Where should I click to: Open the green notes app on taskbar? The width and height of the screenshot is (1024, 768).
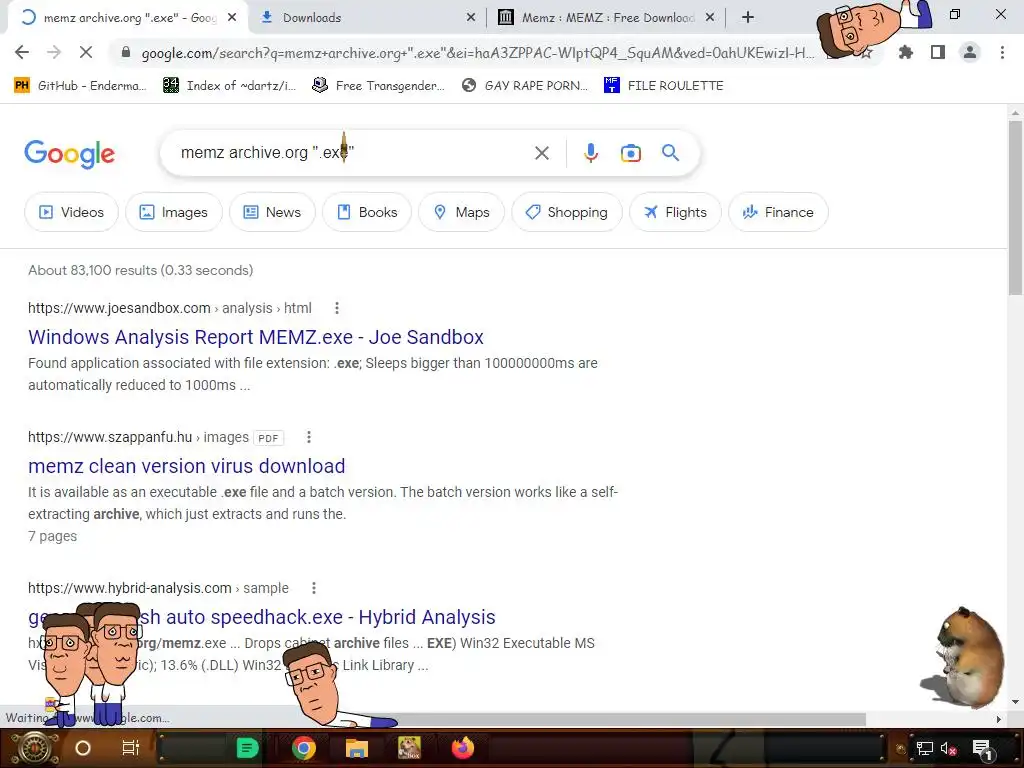click(x=247, y=748)
